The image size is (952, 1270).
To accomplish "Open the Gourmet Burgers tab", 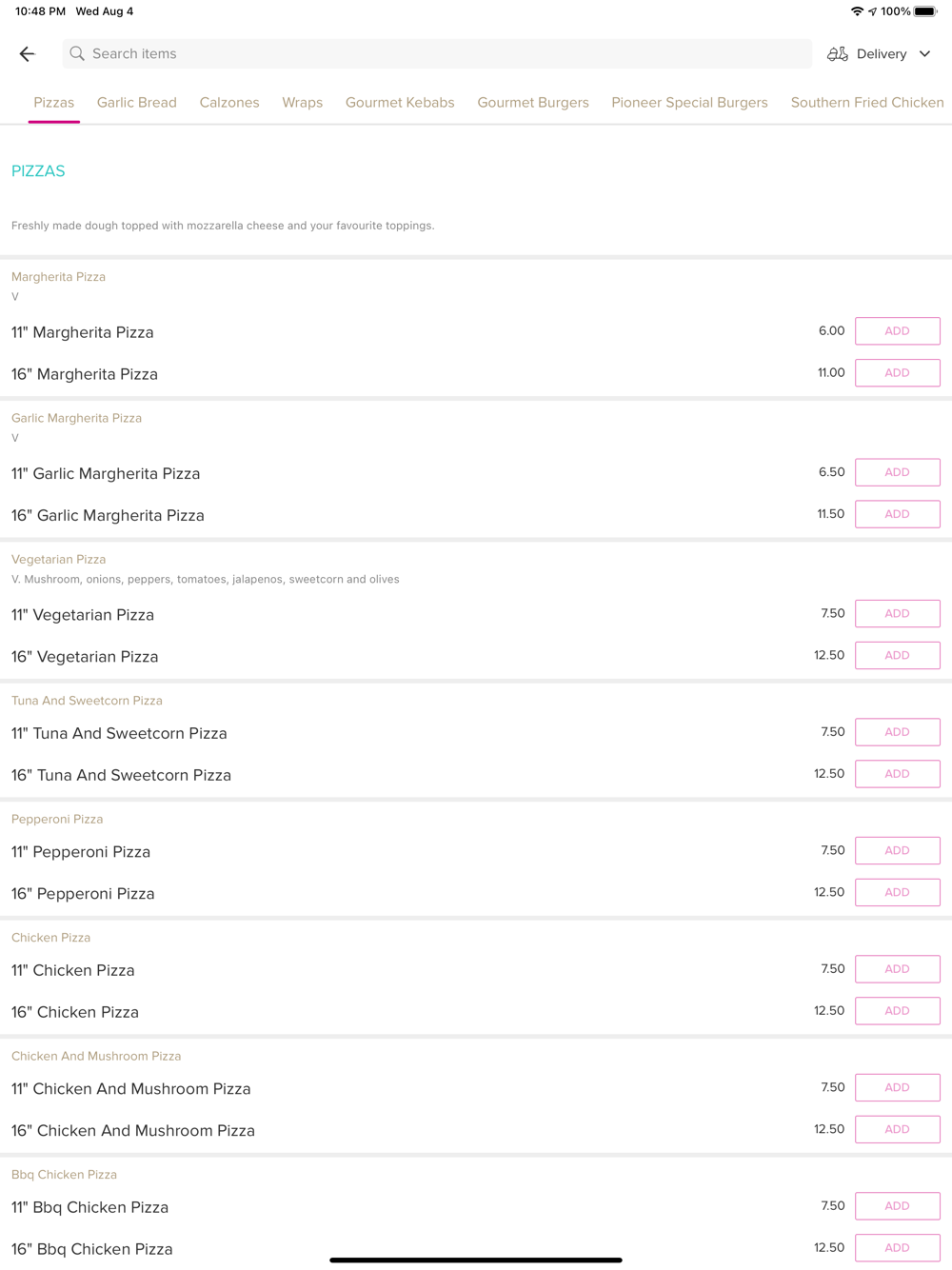I will pyautogui.click(x=533, y=103).
